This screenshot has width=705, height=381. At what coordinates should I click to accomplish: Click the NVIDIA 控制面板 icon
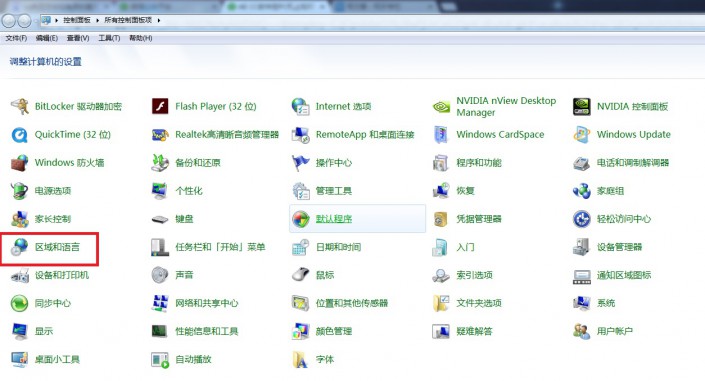[x=582, y=107]
